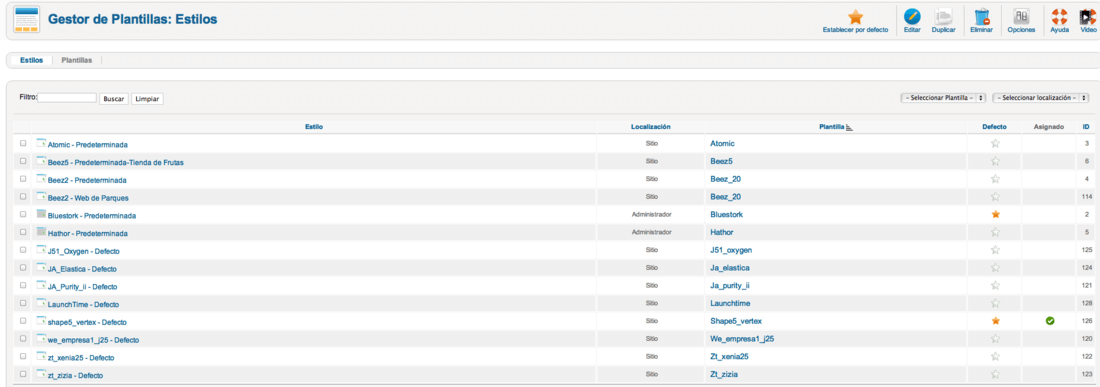Viewport: 1100px width, 387px height.
Task: Sort by ID column header
Action: pos(1086,127)
